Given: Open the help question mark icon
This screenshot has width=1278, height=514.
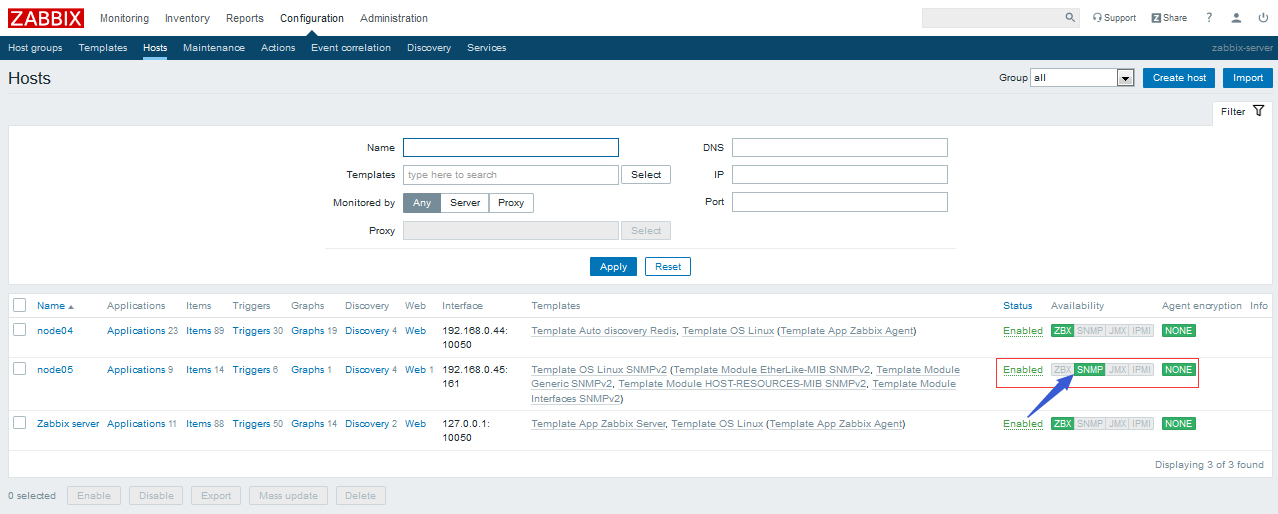Looking at the screenshot, I should (1209, 18).
